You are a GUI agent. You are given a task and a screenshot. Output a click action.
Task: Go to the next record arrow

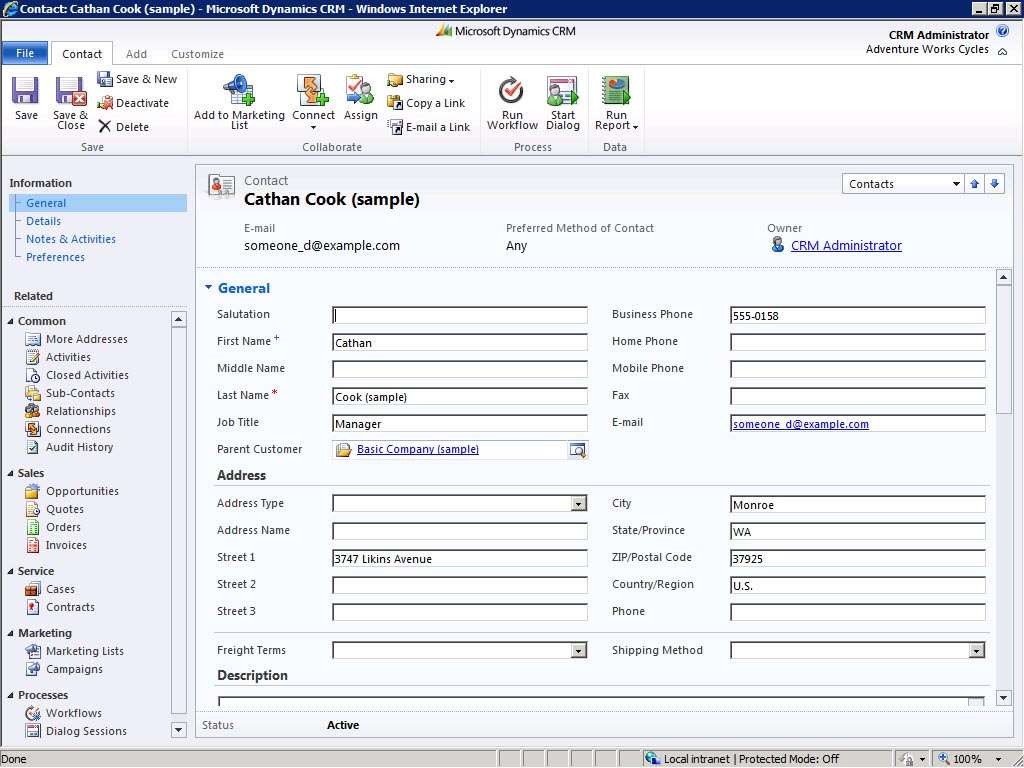995,184
